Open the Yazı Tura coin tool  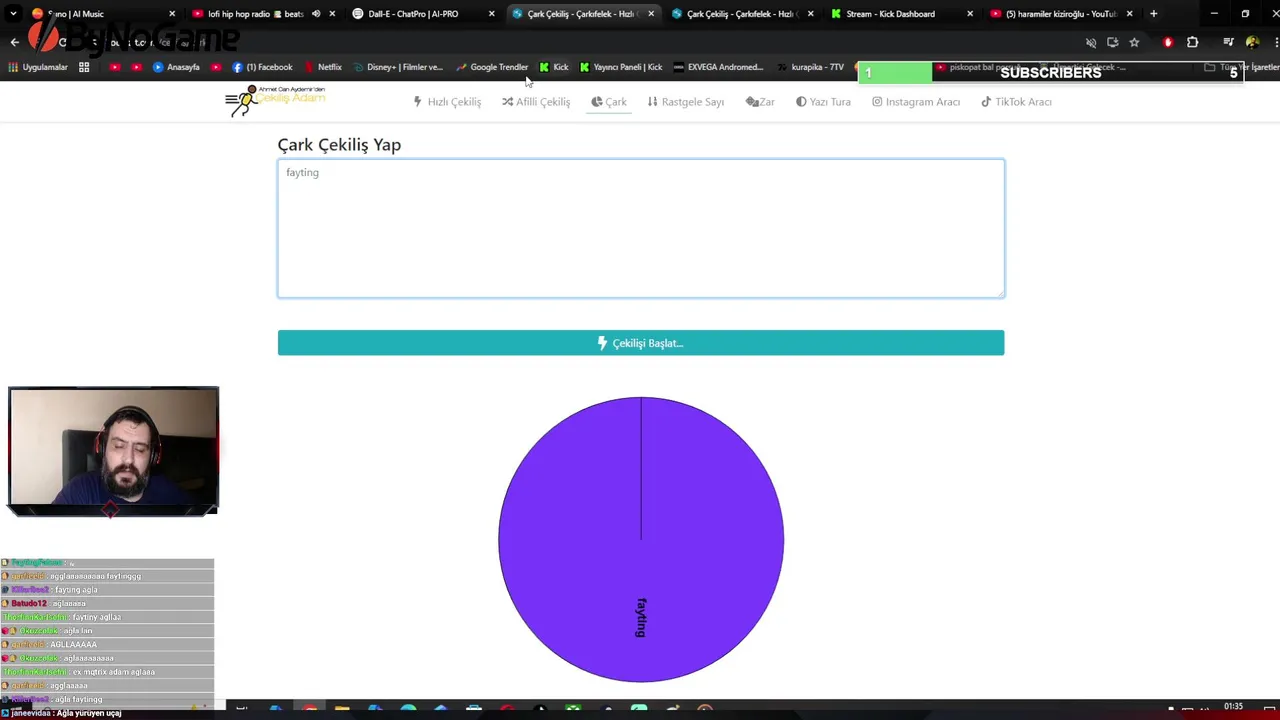(823, 102)
